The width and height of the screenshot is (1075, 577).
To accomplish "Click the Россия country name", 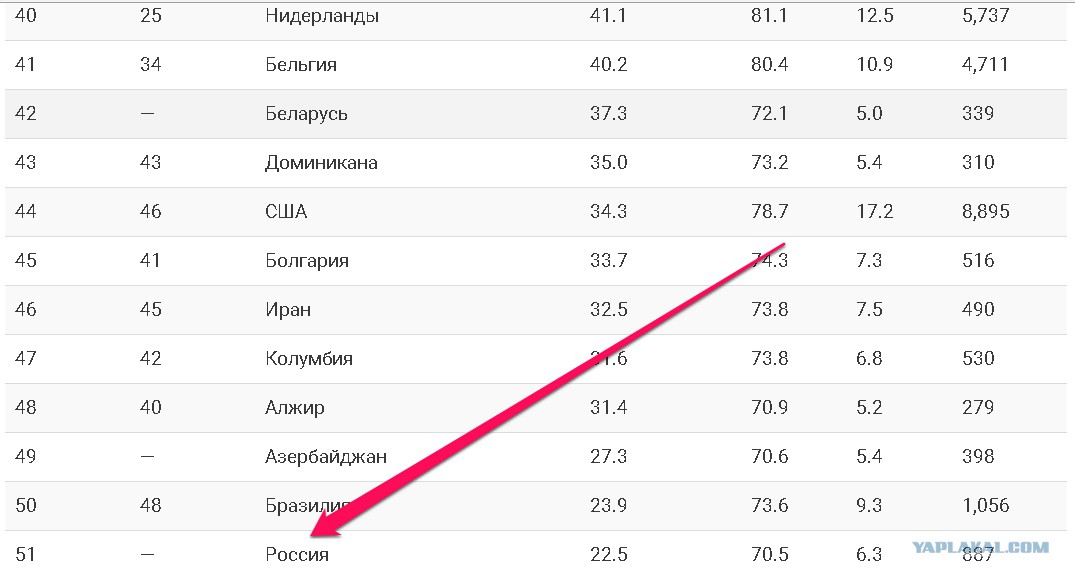I will tap(297, 554).
